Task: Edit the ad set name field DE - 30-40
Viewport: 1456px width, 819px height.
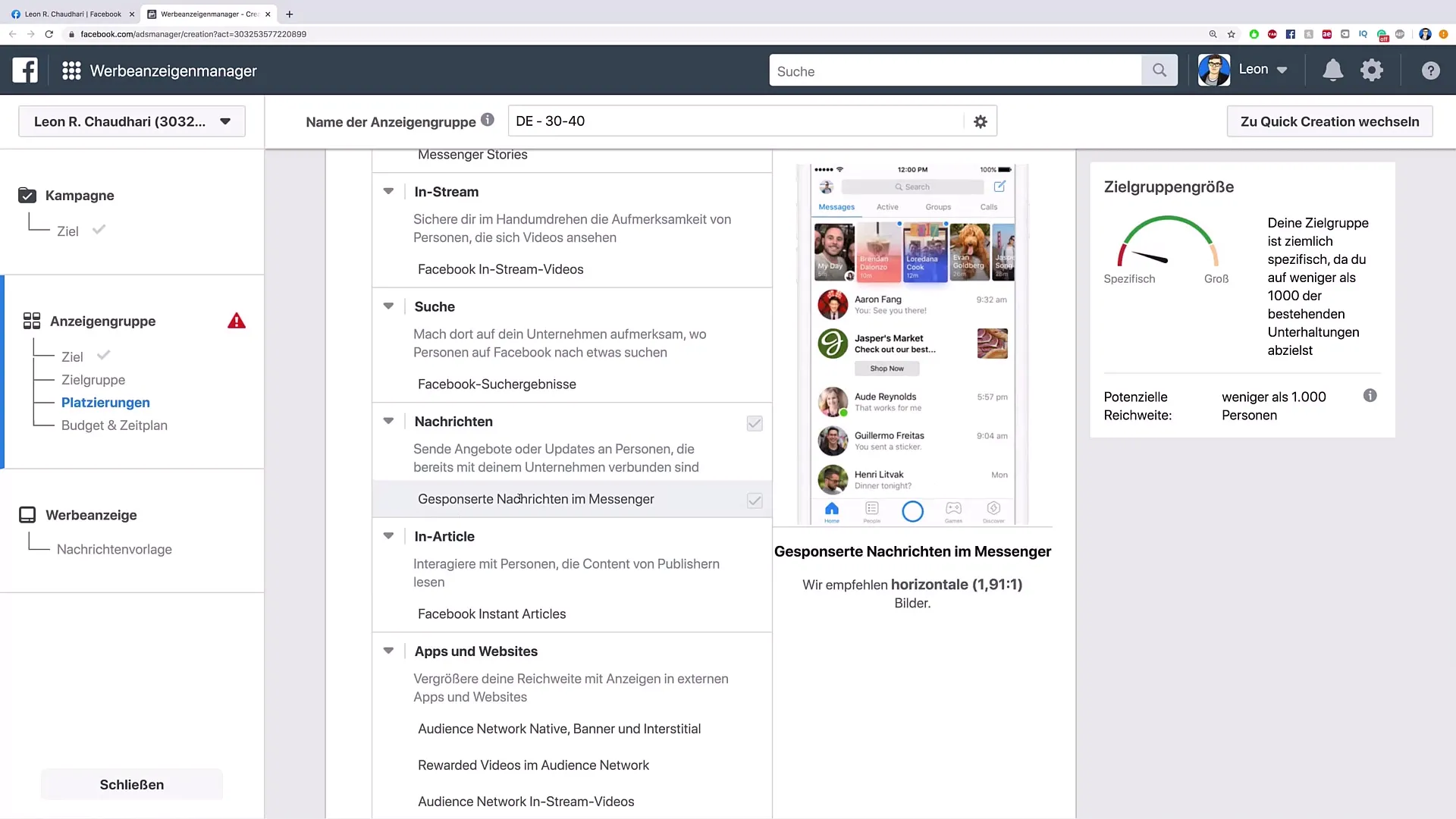Action: (736, 121)
